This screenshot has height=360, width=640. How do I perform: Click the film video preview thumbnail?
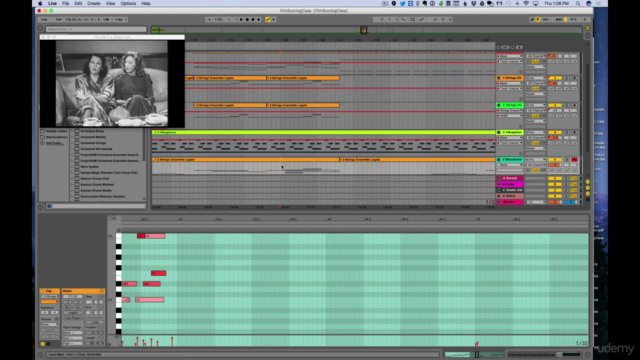(111, 83)
